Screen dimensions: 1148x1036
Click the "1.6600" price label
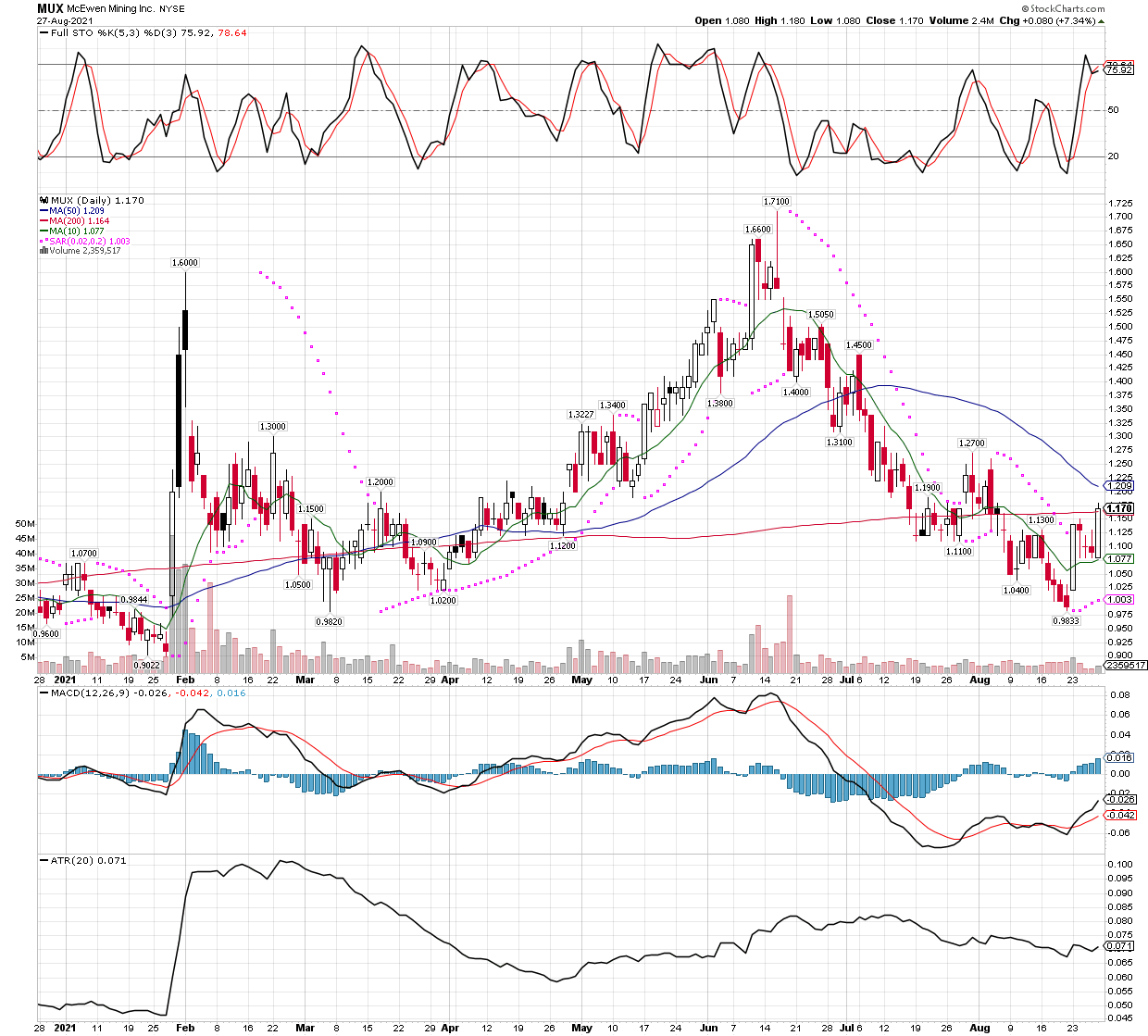coord(757,230)
